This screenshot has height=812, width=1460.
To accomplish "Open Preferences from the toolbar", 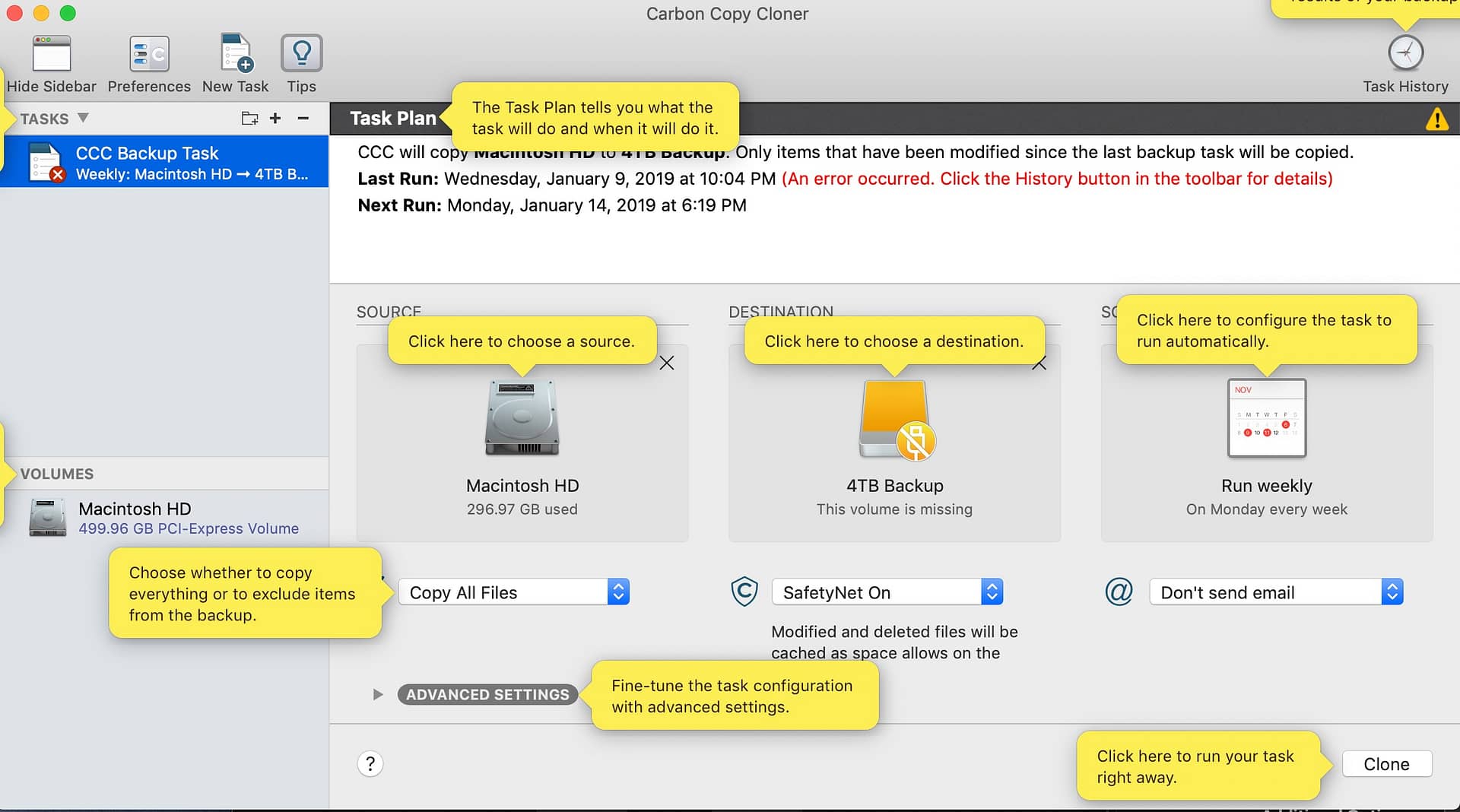I will pyautogui.click(x=149, y=54).
